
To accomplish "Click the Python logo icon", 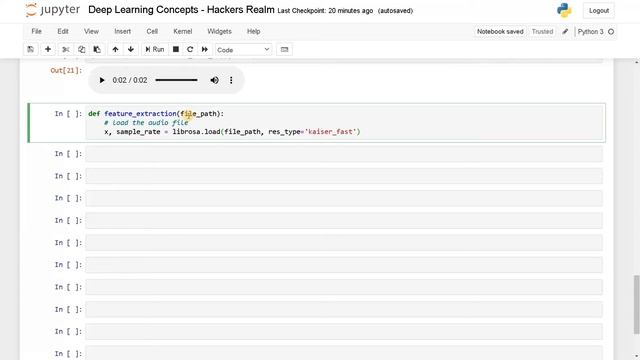I will 564,10.
